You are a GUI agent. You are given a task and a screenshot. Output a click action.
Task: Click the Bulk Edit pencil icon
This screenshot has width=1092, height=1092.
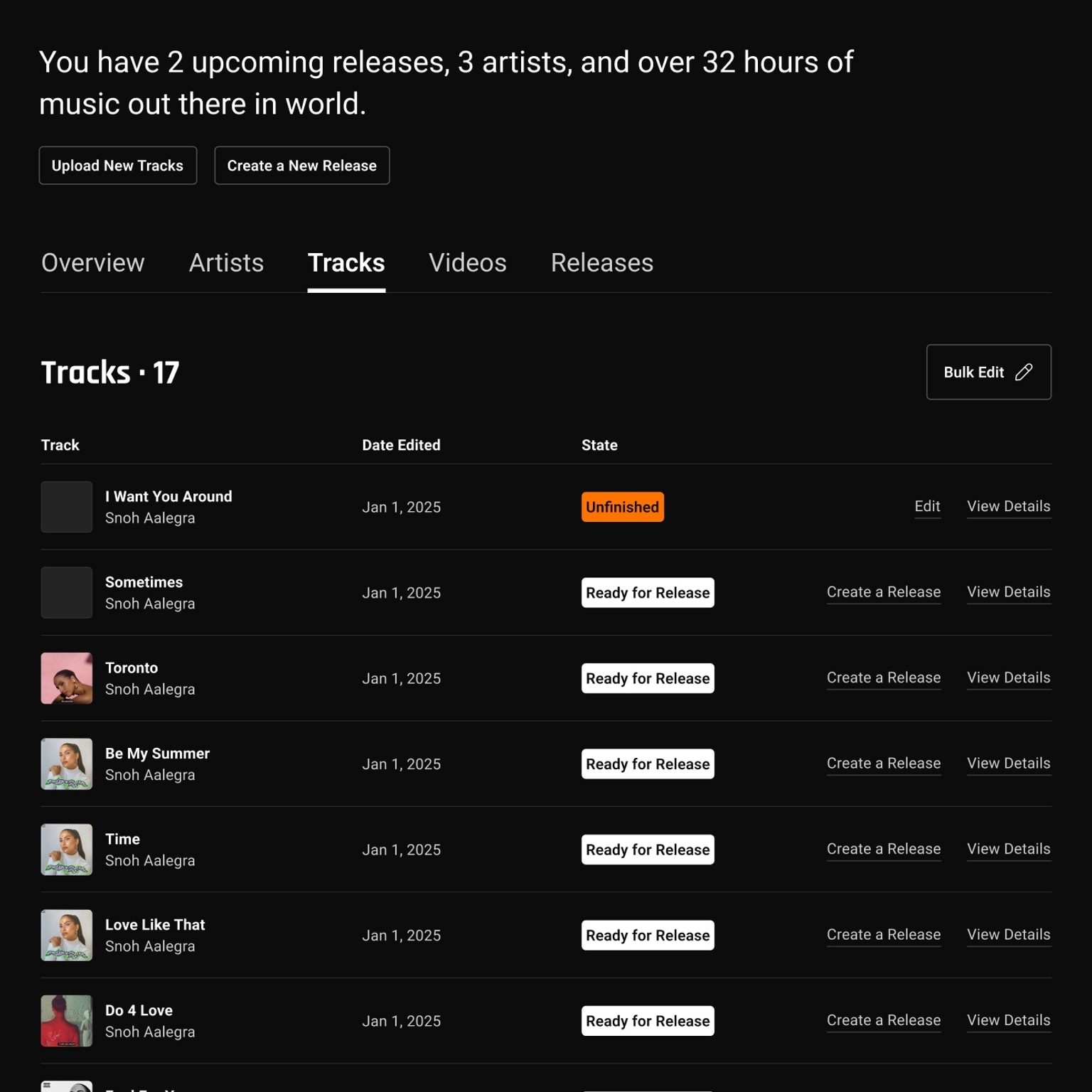1024,372
